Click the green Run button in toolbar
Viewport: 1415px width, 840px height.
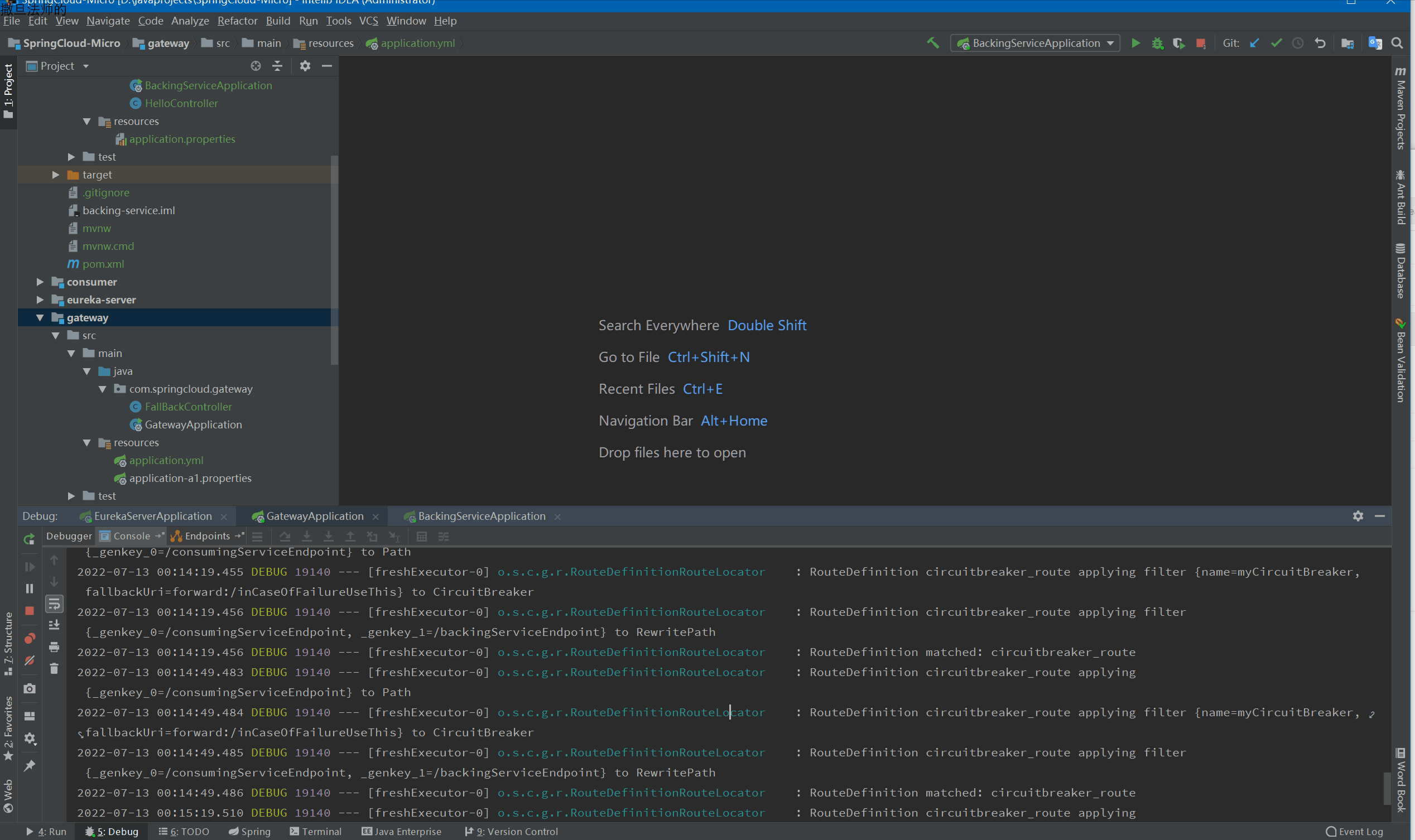pos(1135,43)
